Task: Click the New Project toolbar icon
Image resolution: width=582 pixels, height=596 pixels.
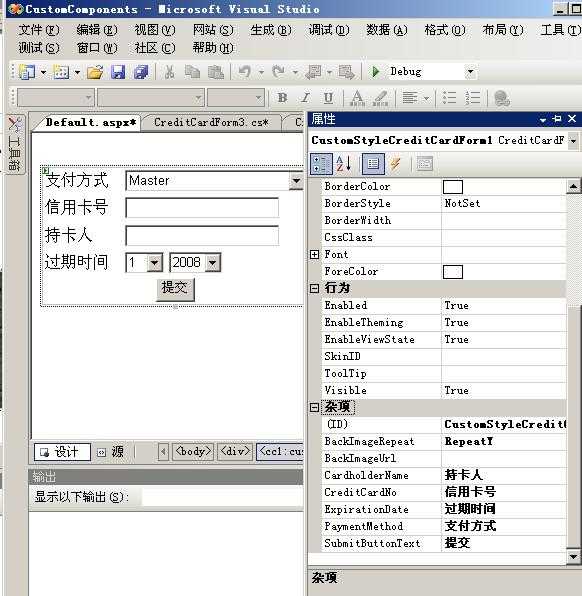Action: (x=27, y=72)
